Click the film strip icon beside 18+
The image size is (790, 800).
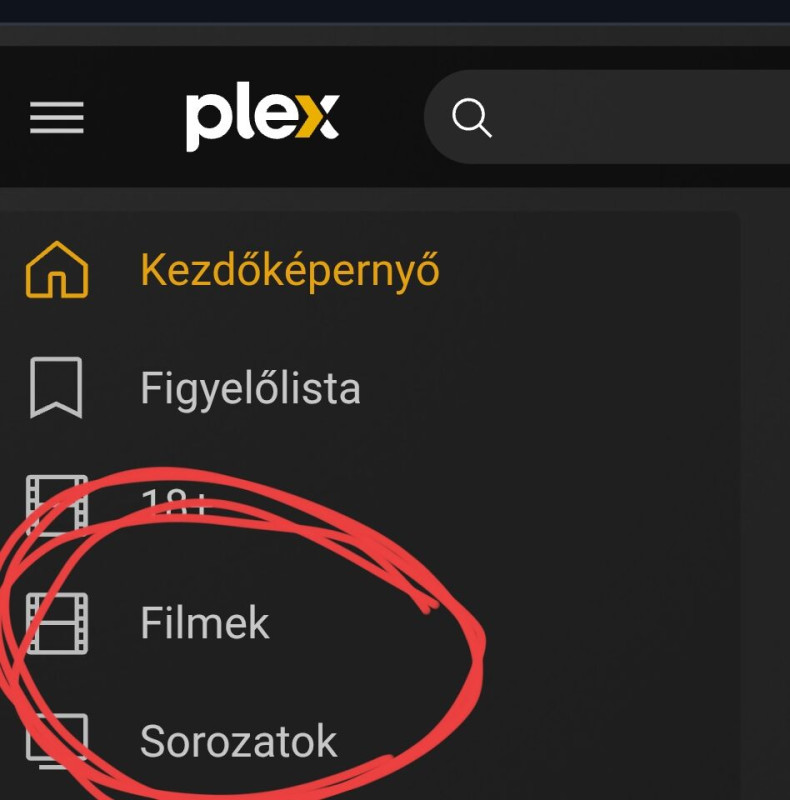tap(57, 505)
